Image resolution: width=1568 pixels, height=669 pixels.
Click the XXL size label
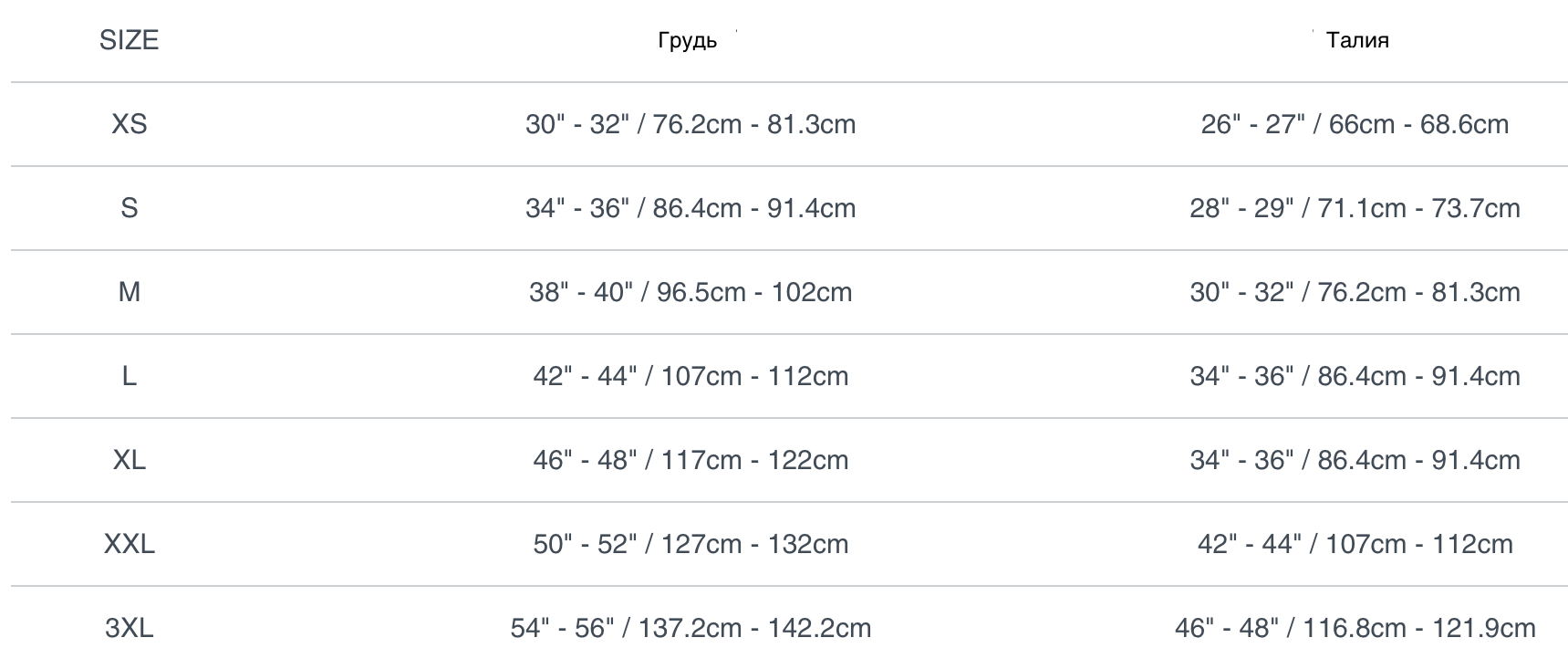(x=129, y=544)
